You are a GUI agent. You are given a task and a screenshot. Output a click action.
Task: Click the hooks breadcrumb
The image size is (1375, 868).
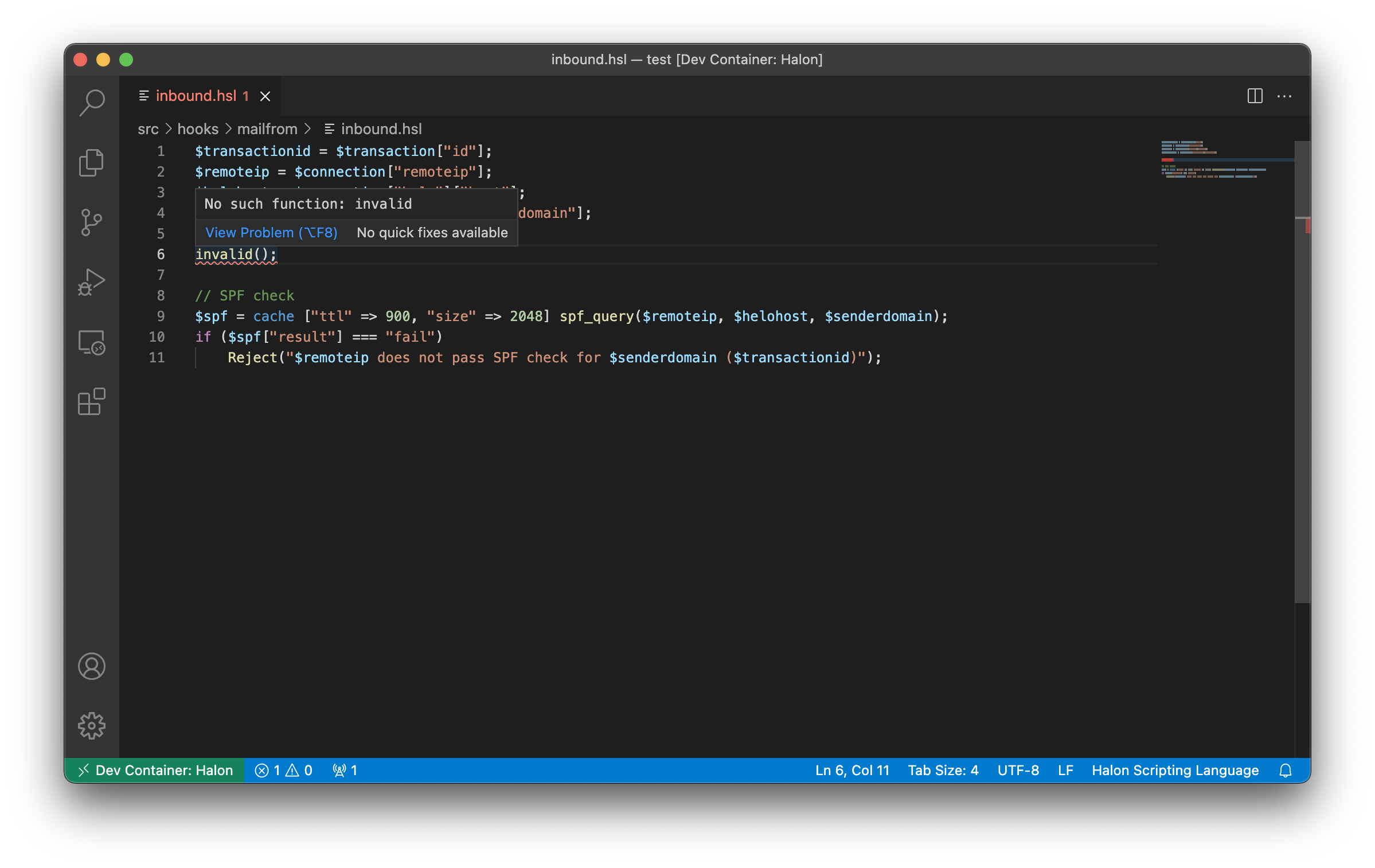pyautogui.click(x=198, y=129)
